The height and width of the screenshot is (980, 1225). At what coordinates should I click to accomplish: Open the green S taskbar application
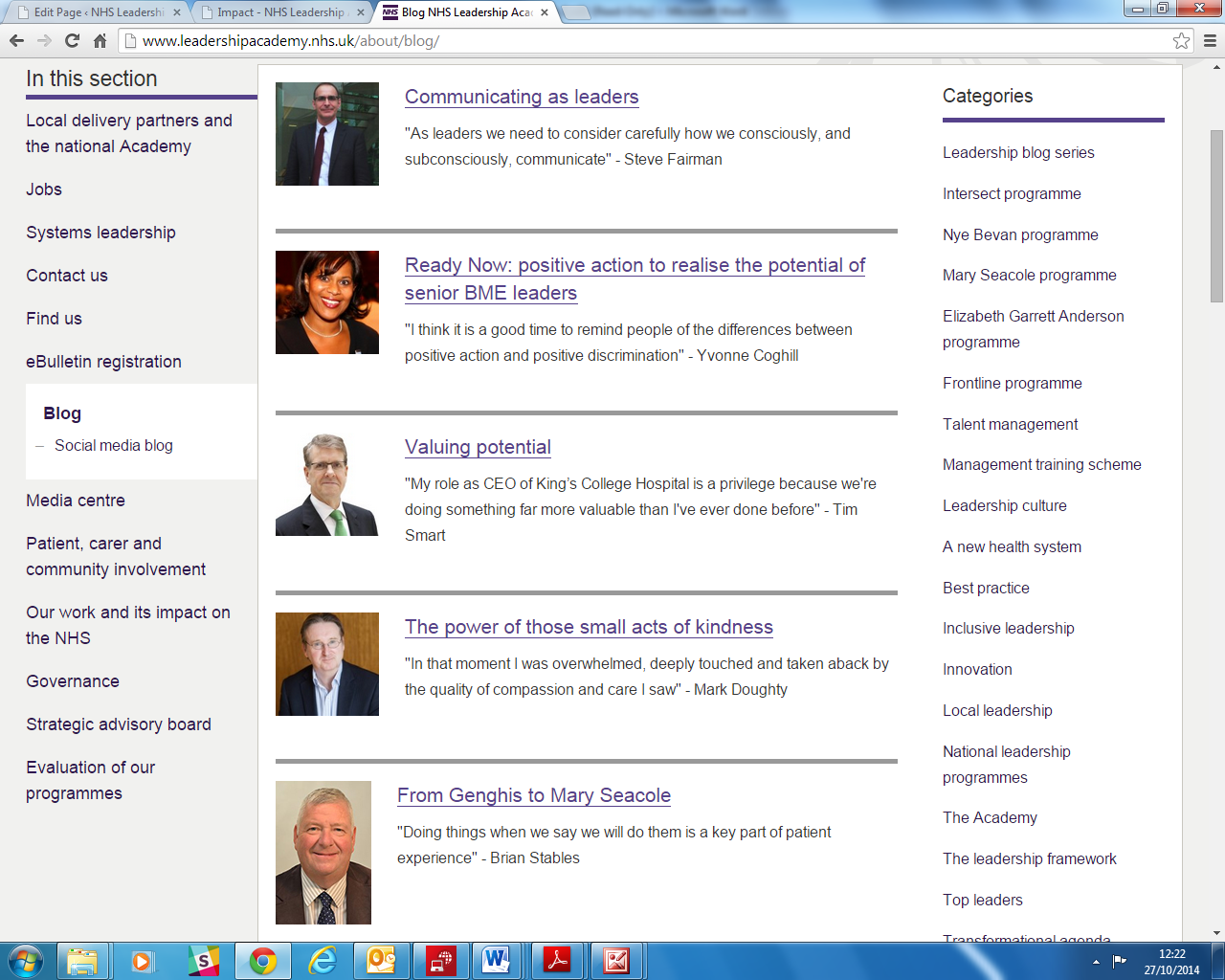click(x=203, y=961)
